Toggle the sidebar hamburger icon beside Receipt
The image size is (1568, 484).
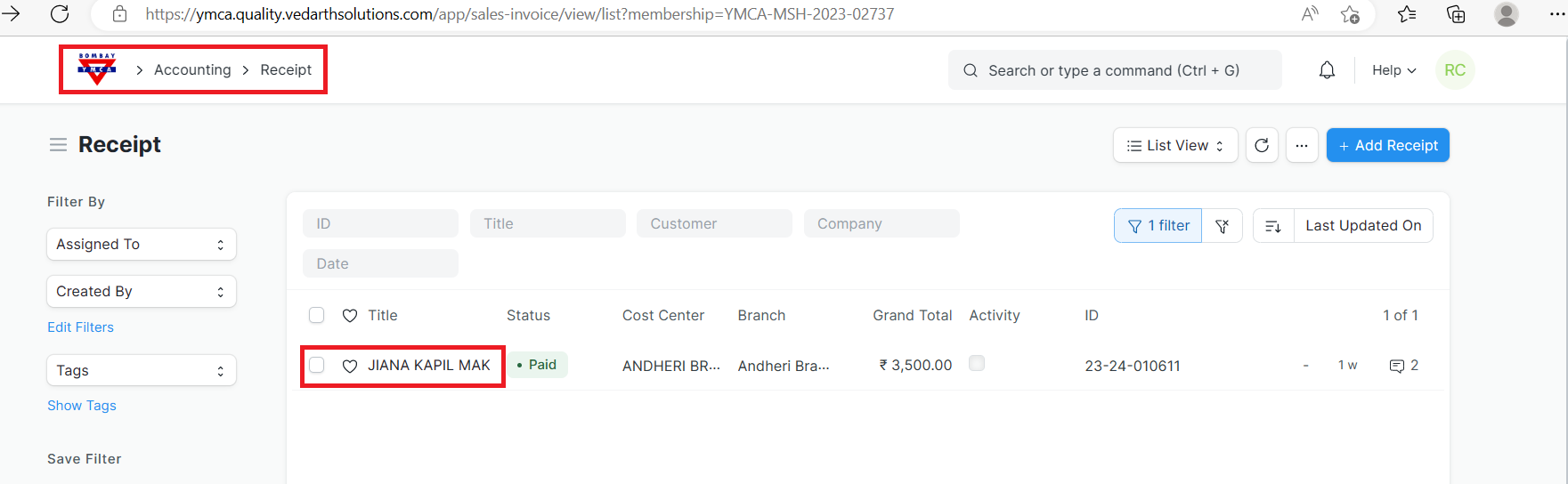(58, 145)
